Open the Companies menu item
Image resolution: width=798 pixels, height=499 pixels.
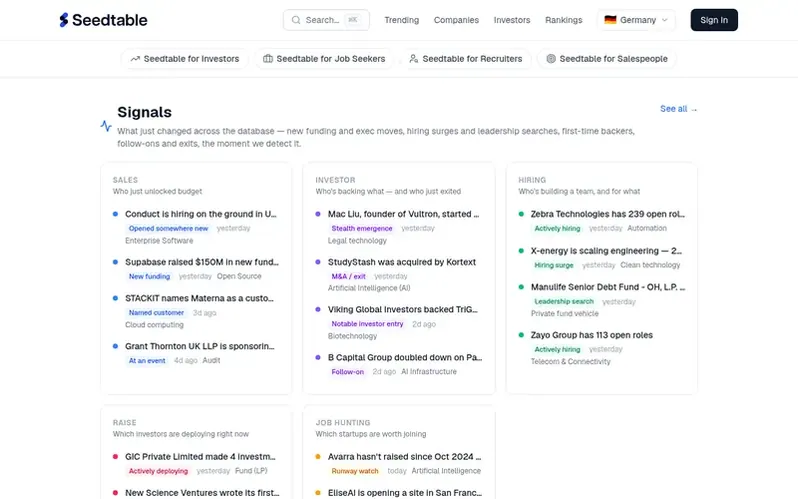pyautogui.click(x=456, y=20)
